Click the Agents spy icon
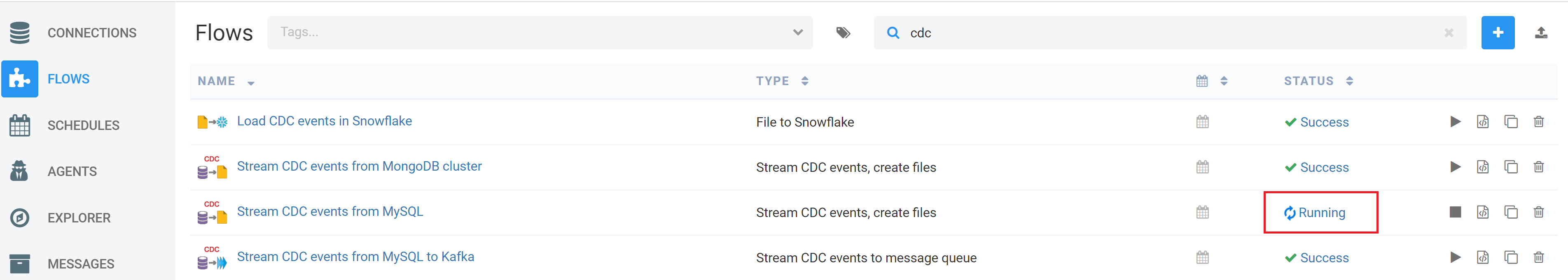The width and height of the screenshot is (1568, 280). point(19,171)
